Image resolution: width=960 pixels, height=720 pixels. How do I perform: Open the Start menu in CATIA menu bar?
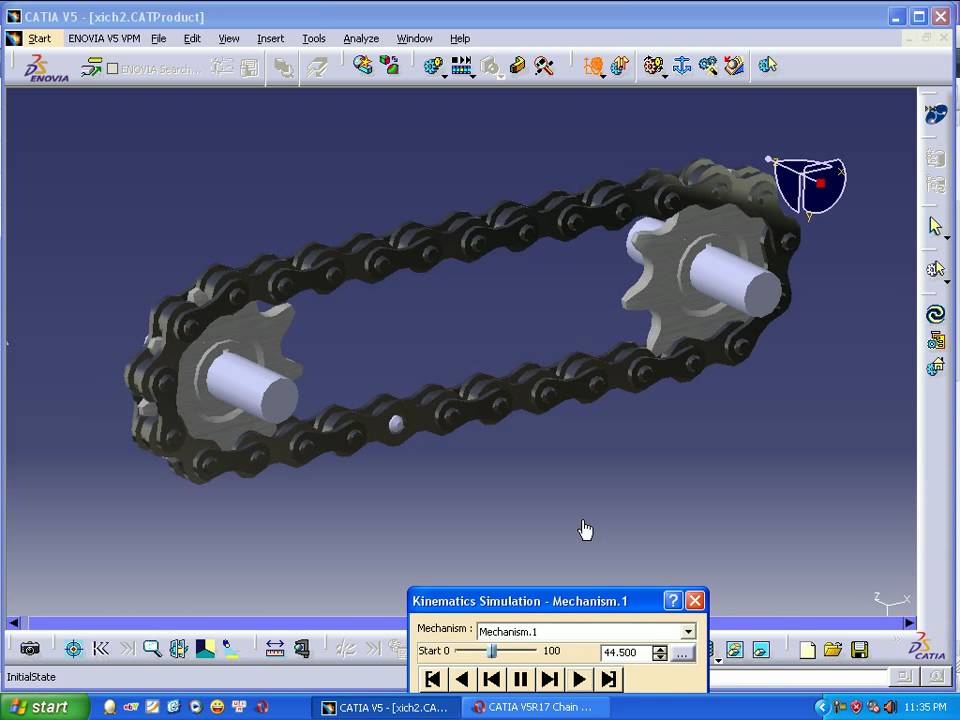(39, 39)
